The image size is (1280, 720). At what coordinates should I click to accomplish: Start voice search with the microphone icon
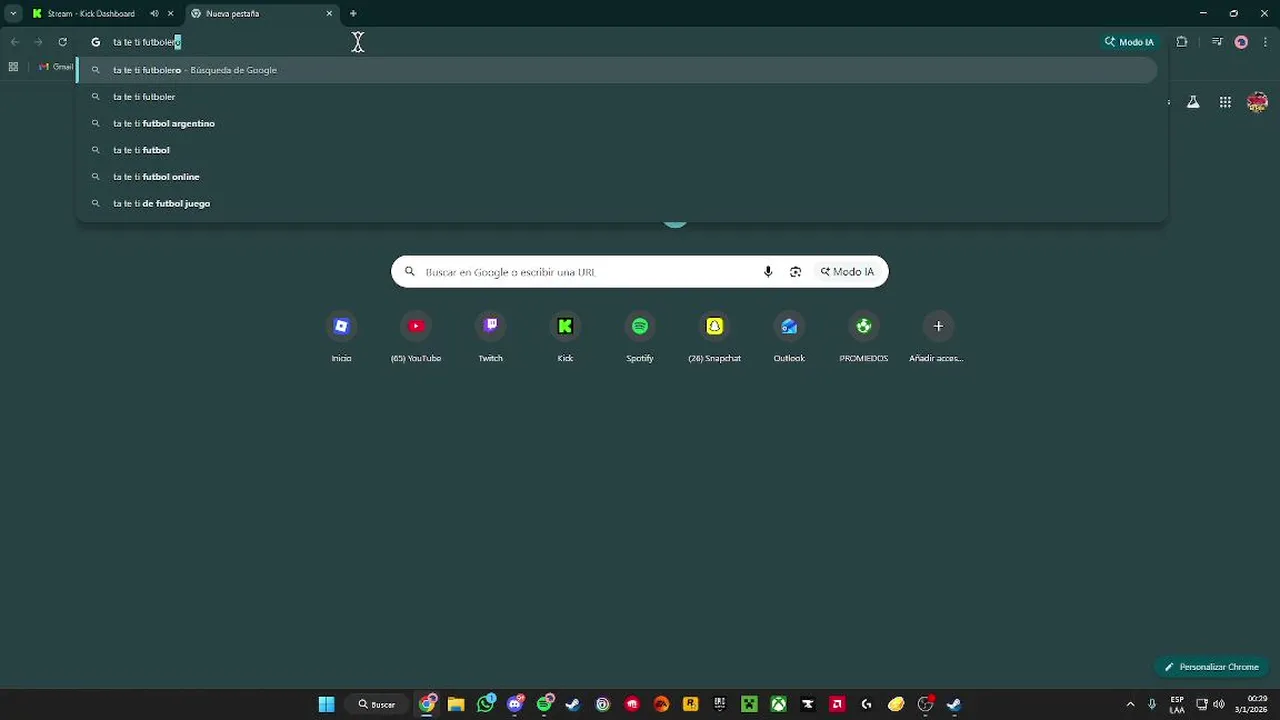768,272
